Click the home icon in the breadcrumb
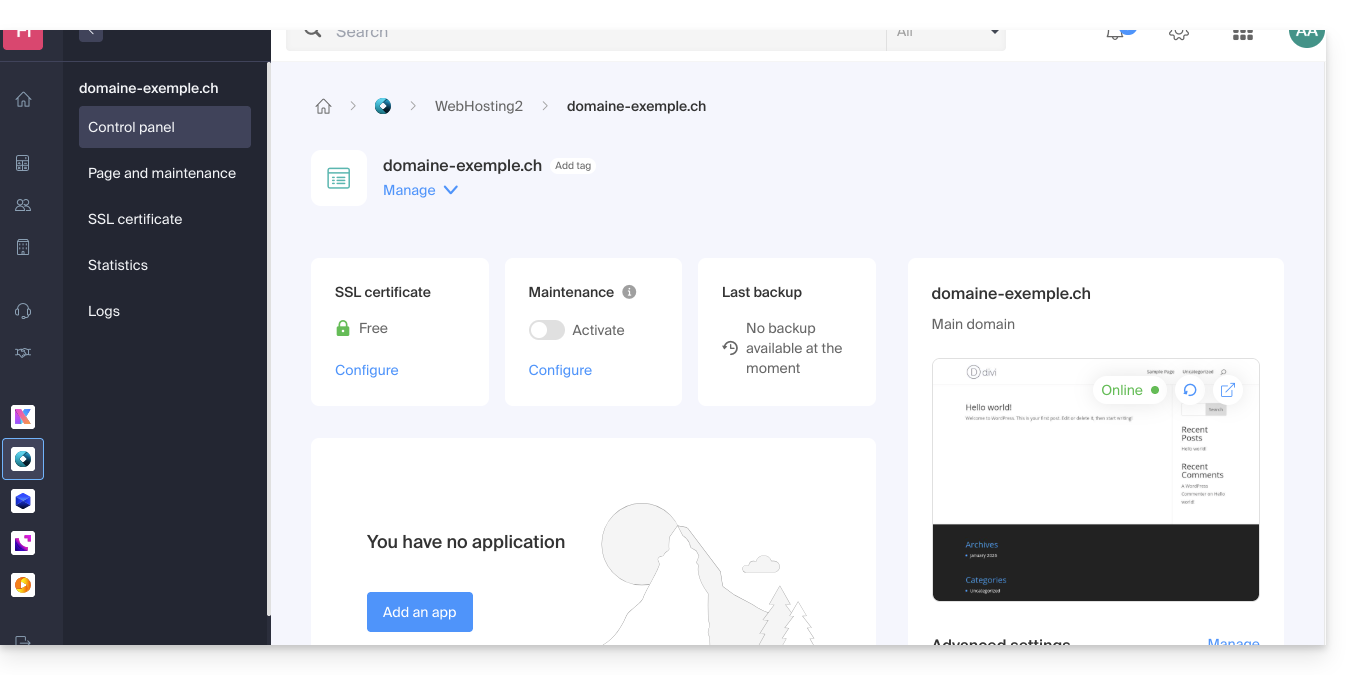 [x=323, y=107]
